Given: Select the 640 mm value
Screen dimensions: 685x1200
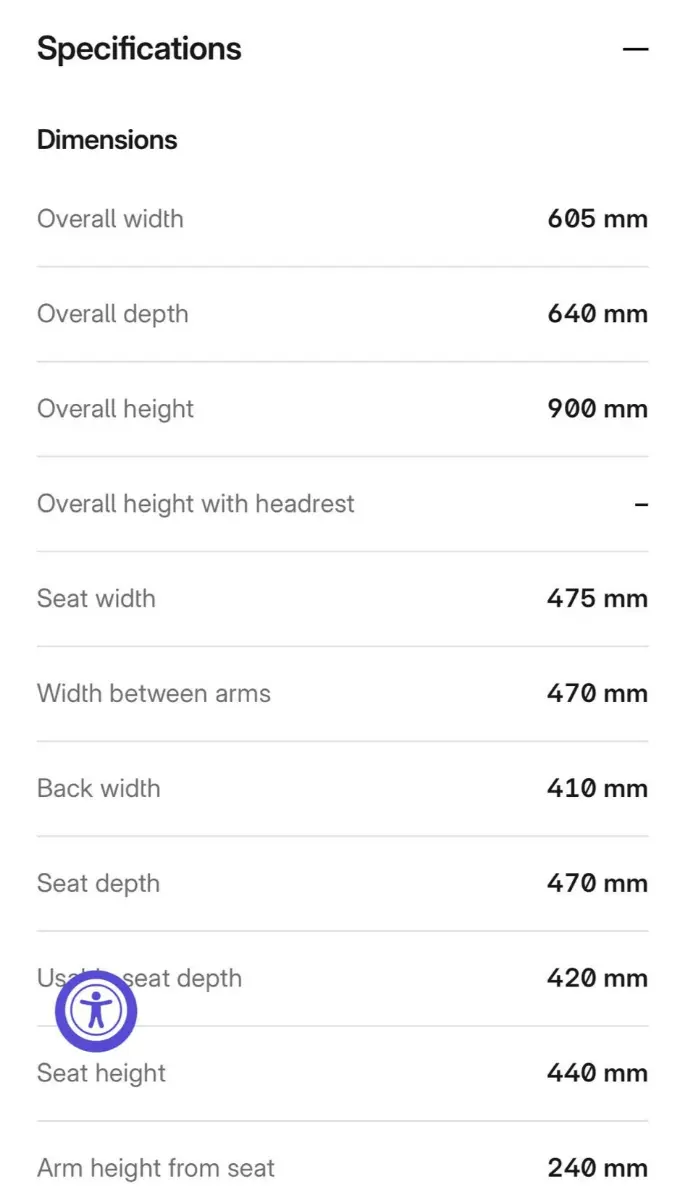Looking at the screenshot, I should coord(597,314).
